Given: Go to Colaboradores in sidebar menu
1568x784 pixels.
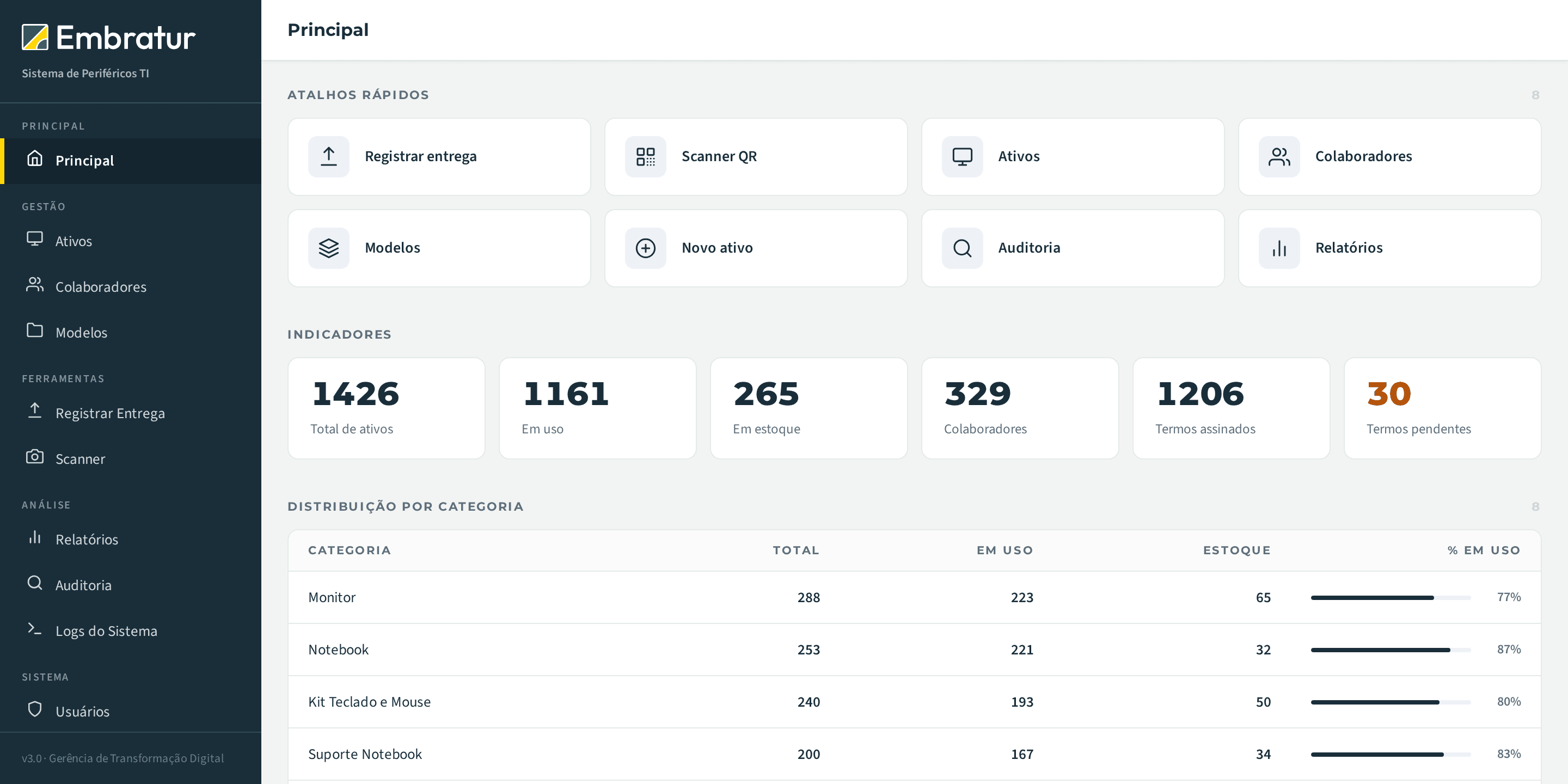Looking at the screenshot, I should (130, 287).
